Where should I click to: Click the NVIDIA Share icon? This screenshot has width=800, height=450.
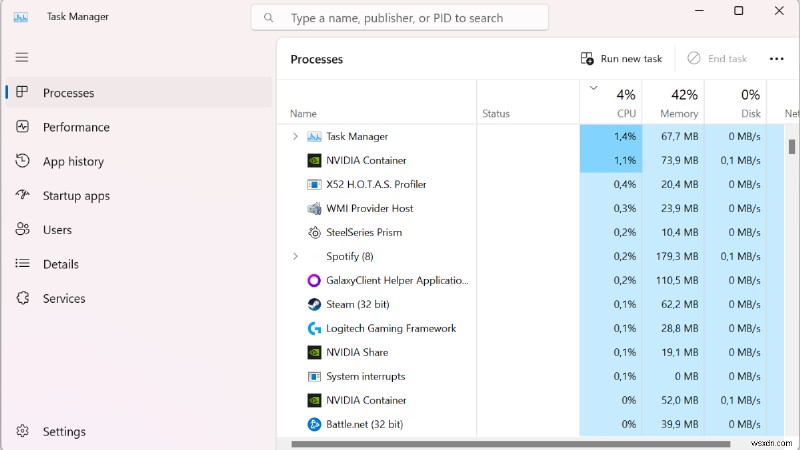[314, 353]
